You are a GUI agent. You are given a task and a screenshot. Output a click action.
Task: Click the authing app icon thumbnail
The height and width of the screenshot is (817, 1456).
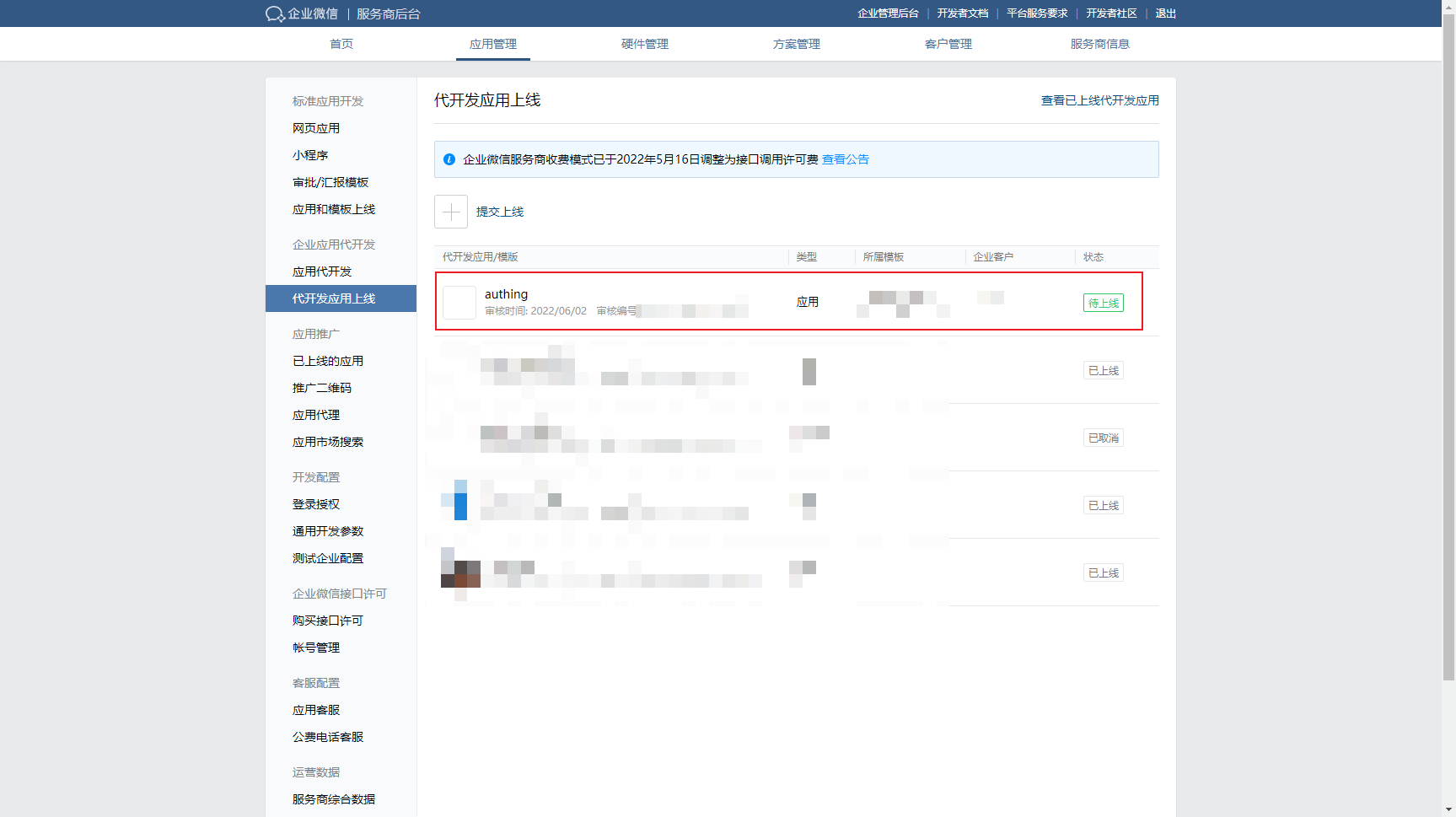459,302
